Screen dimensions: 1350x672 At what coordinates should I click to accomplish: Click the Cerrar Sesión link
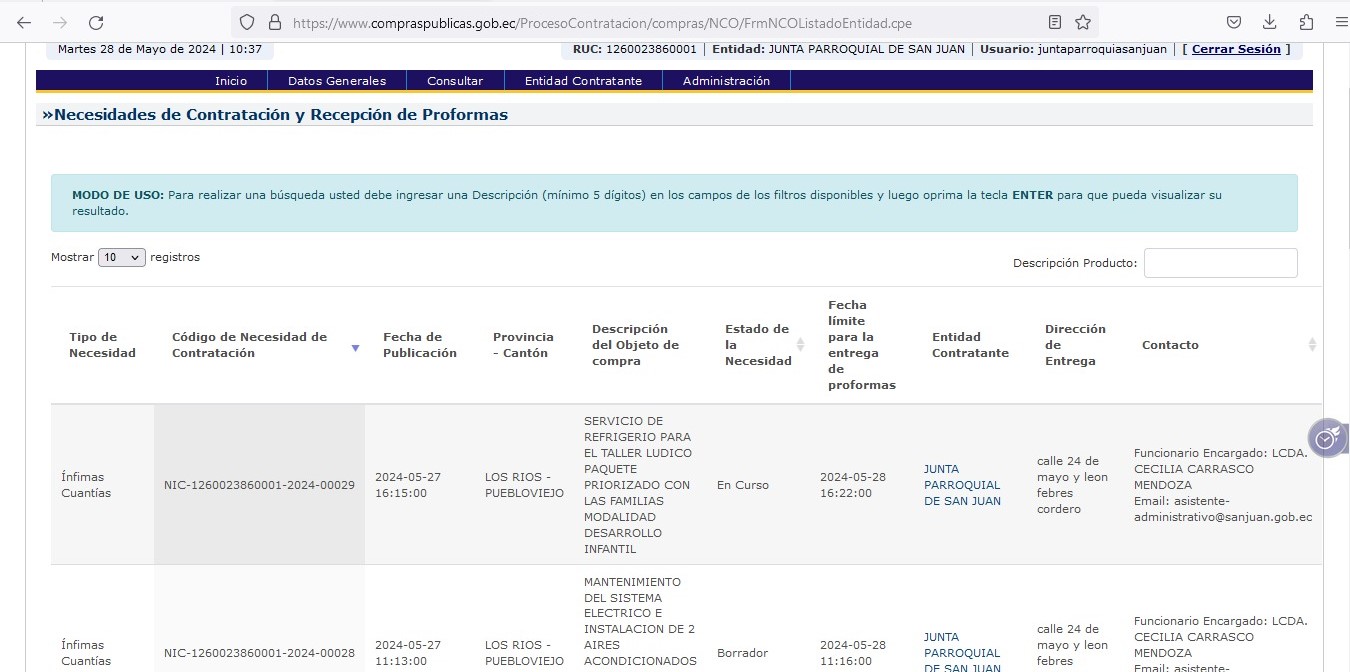[1236, 49]
